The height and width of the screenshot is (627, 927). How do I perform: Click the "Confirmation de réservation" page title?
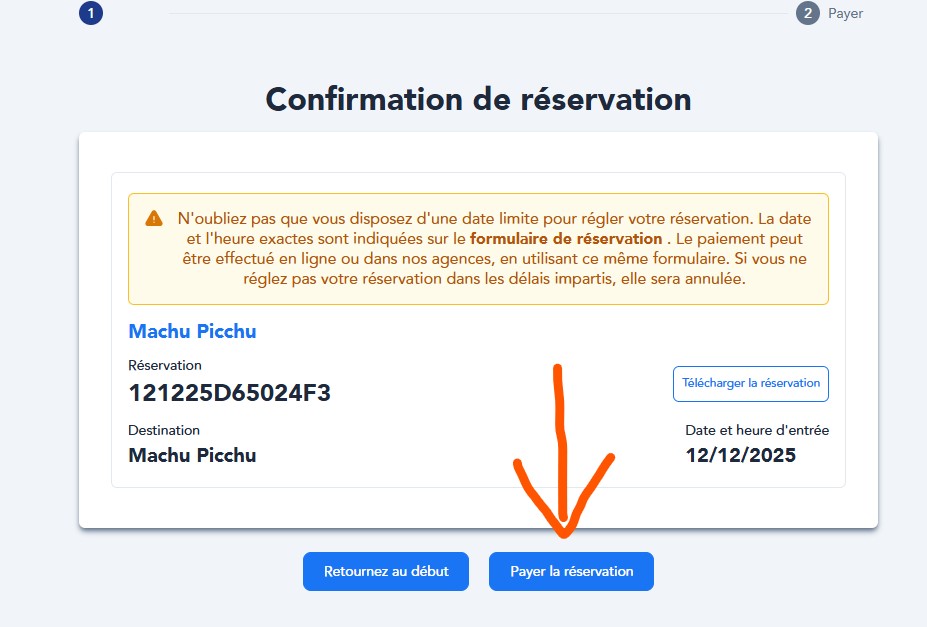(478, 100)
